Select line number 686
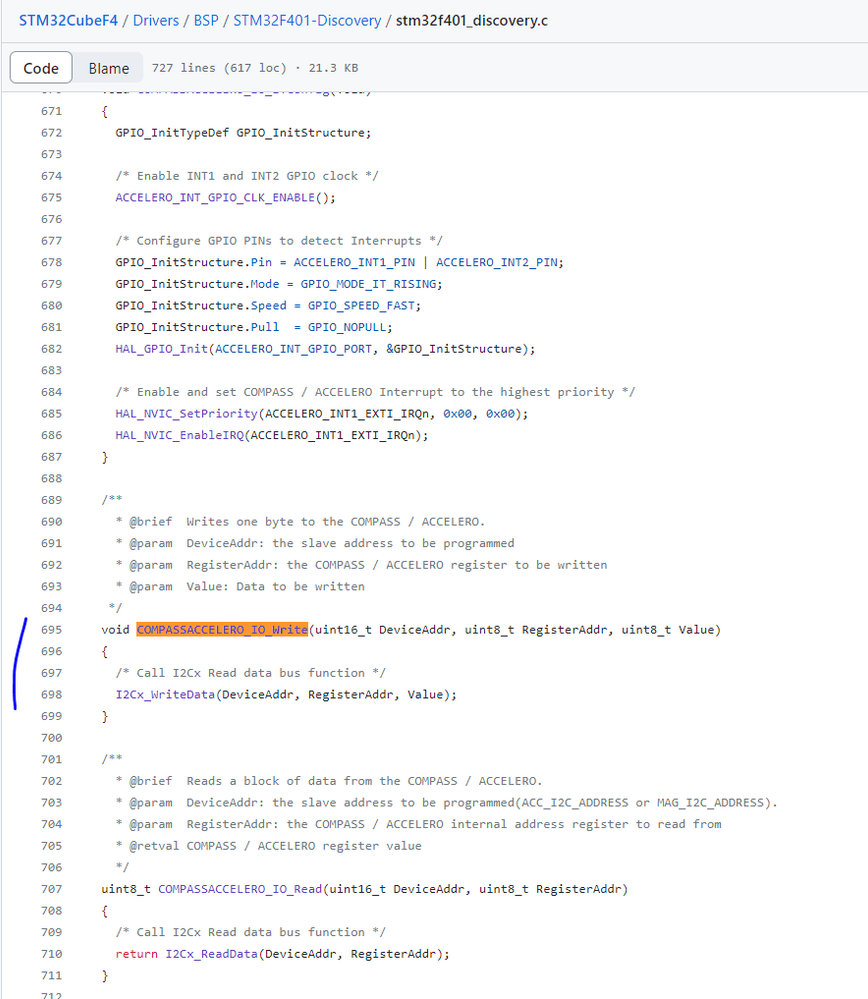The width and height of the screenshot is (868, 999). pos(52,435)
